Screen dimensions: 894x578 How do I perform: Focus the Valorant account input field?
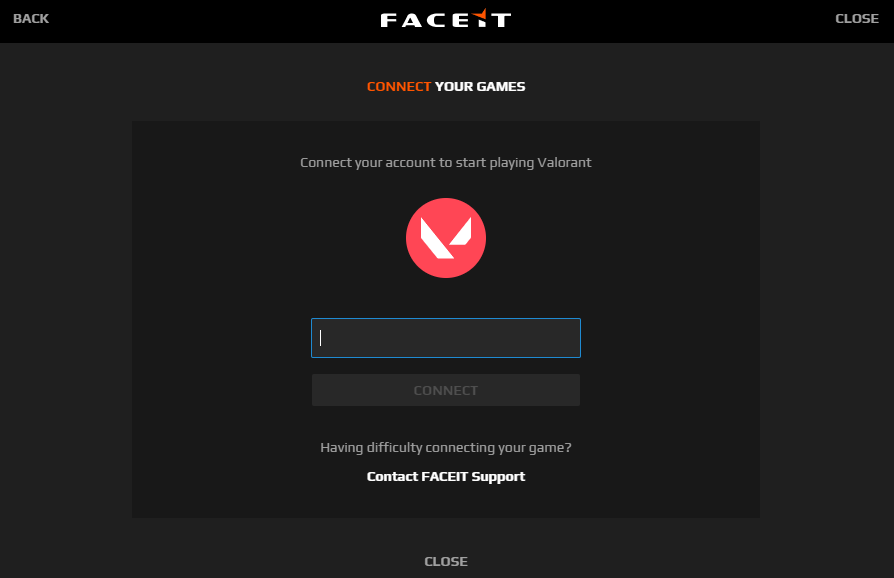click(x=446, y=338)
